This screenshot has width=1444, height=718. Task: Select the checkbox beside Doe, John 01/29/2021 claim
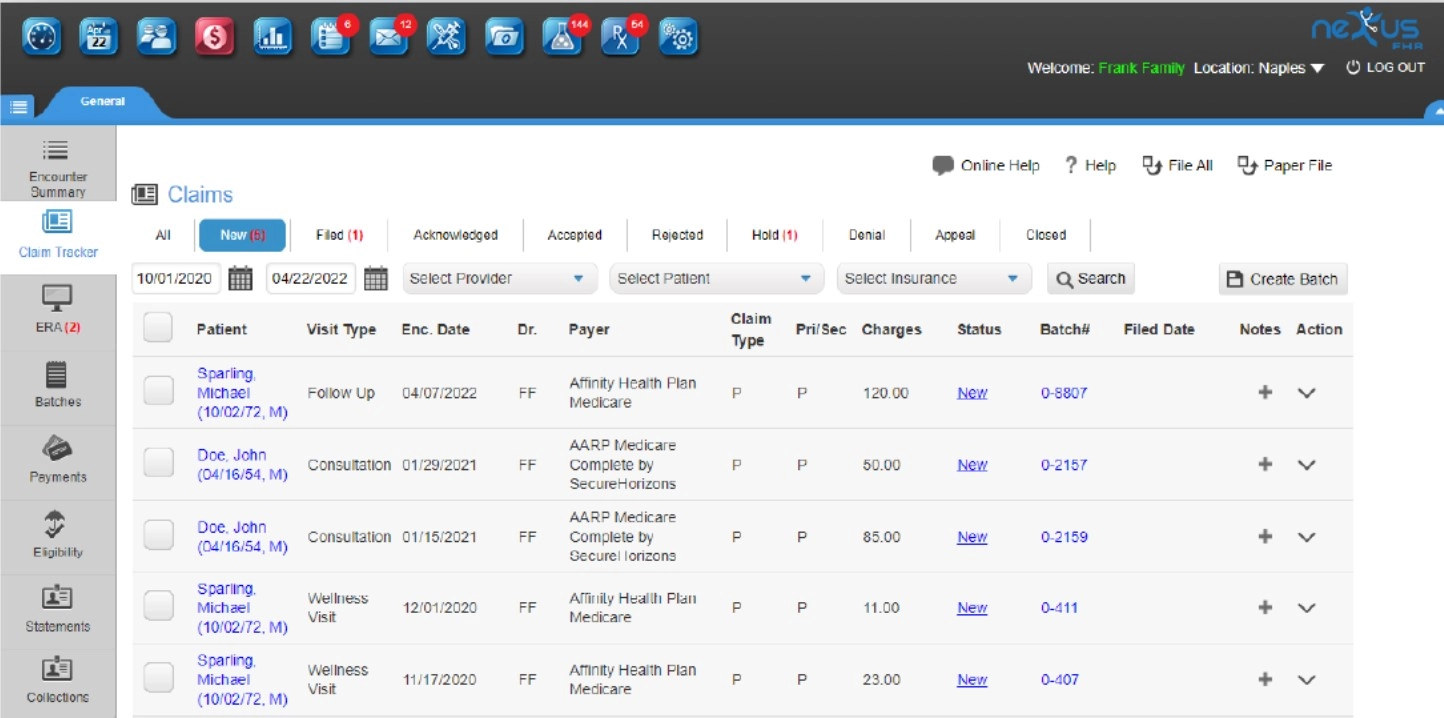point(157,464)
